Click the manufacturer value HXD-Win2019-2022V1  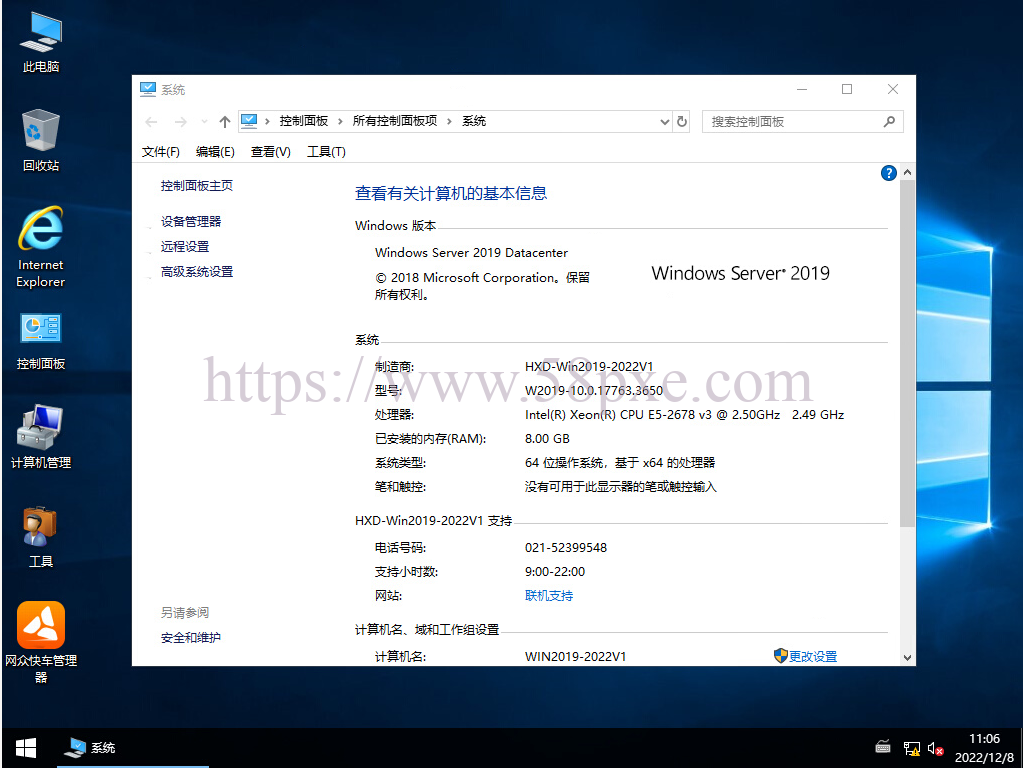[x=589, y=367]
